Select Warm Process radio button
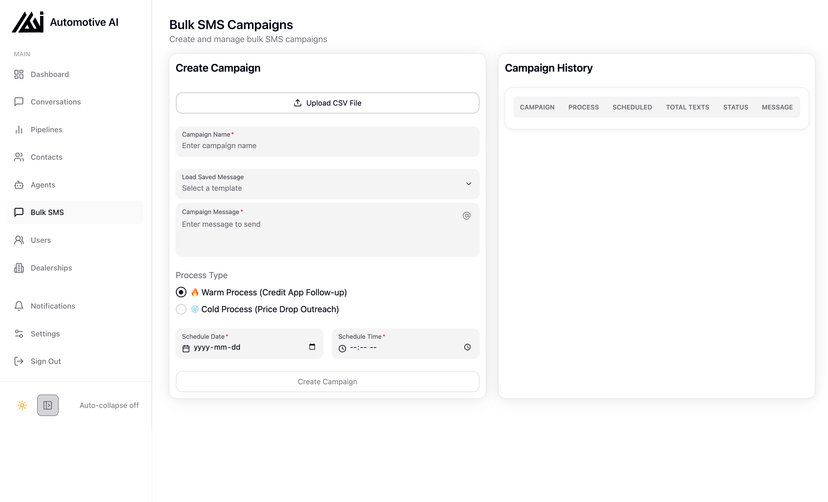The height and width of the screenshot is (502, 828). [x=181, y=292]
